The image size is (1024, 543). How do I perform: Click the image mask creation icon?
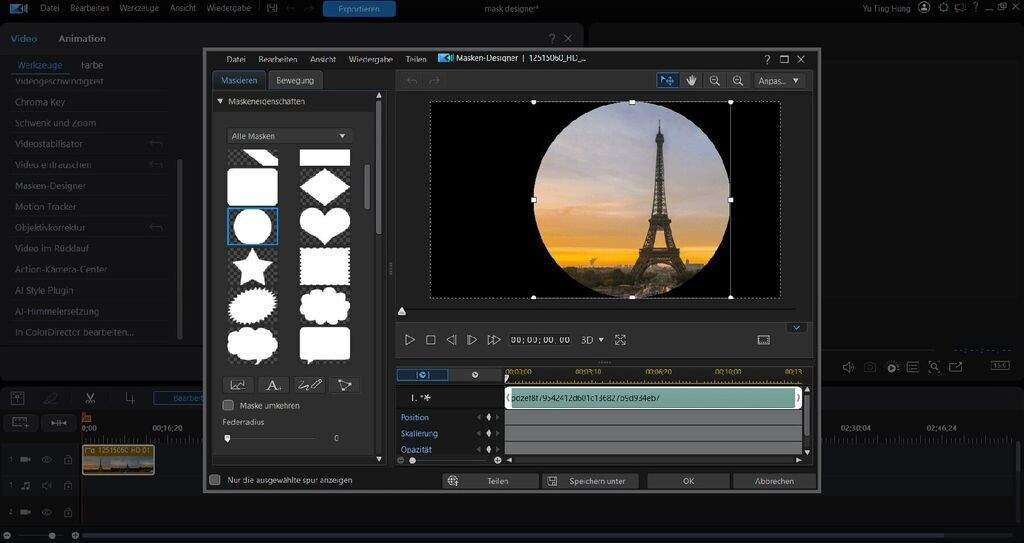tap(238, 385)
